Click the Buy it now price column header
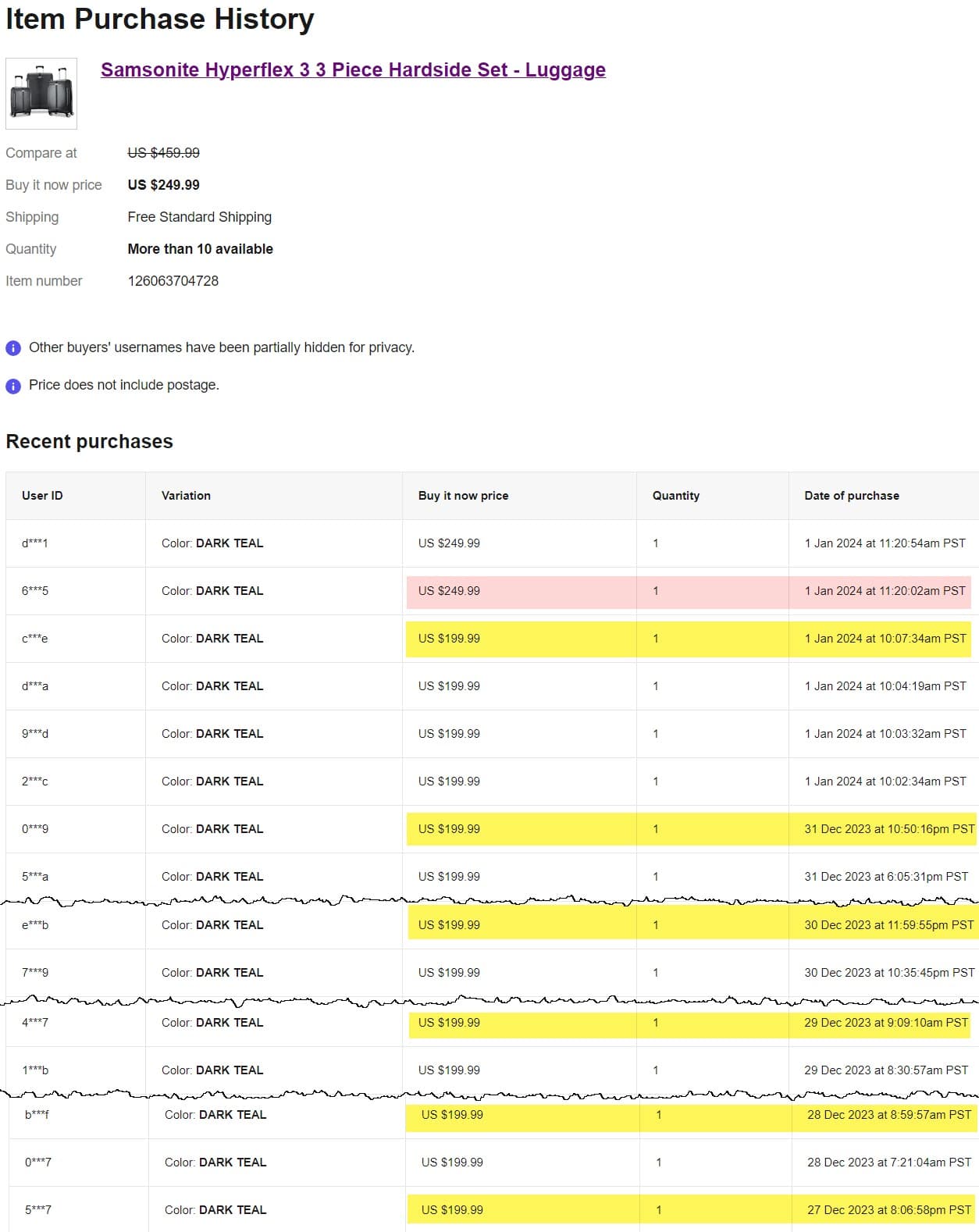The height and width of the screenshot is (1232, 979). pos(463,496)
